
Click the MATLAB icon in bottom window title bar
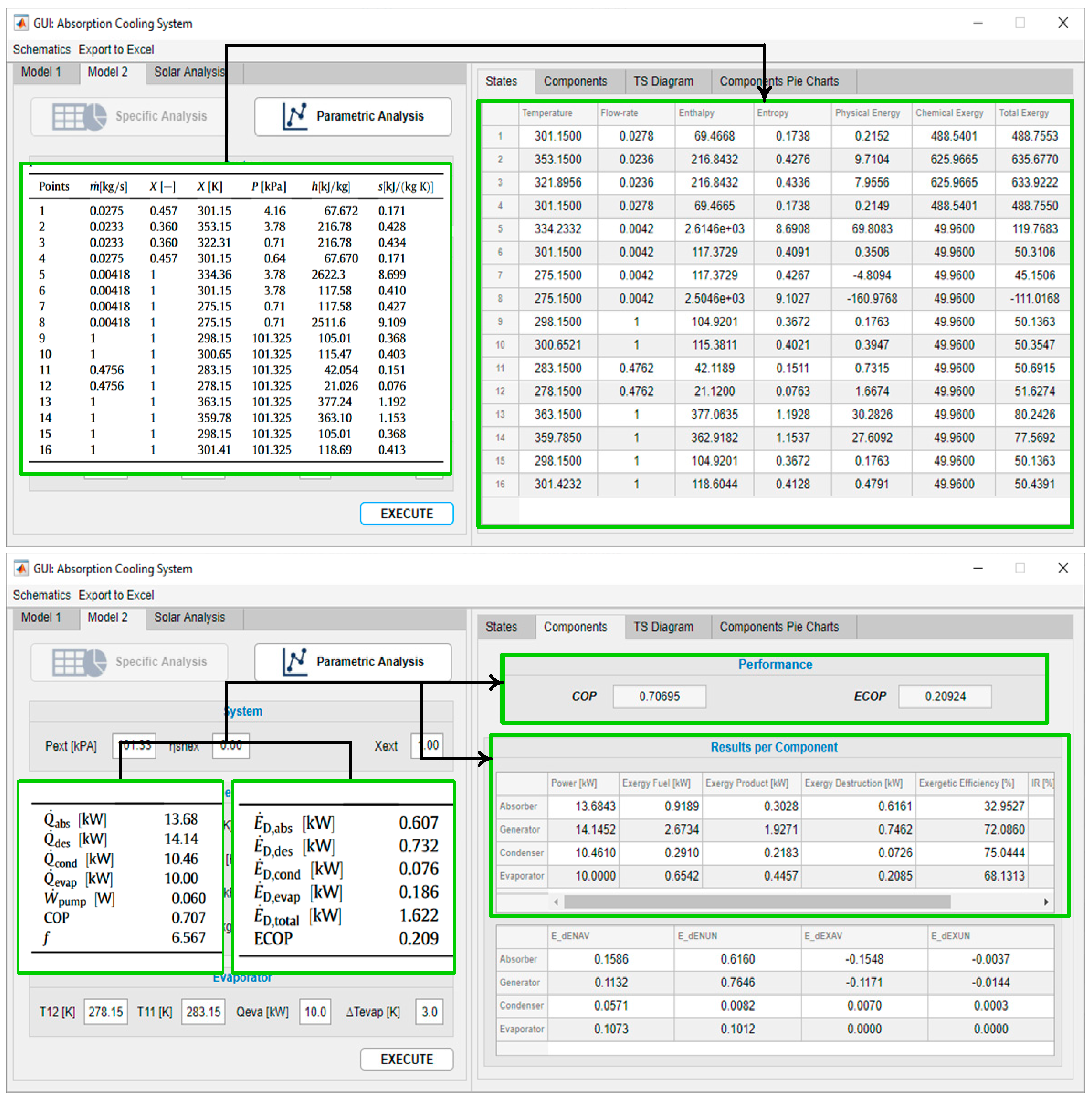pos(21,569)
